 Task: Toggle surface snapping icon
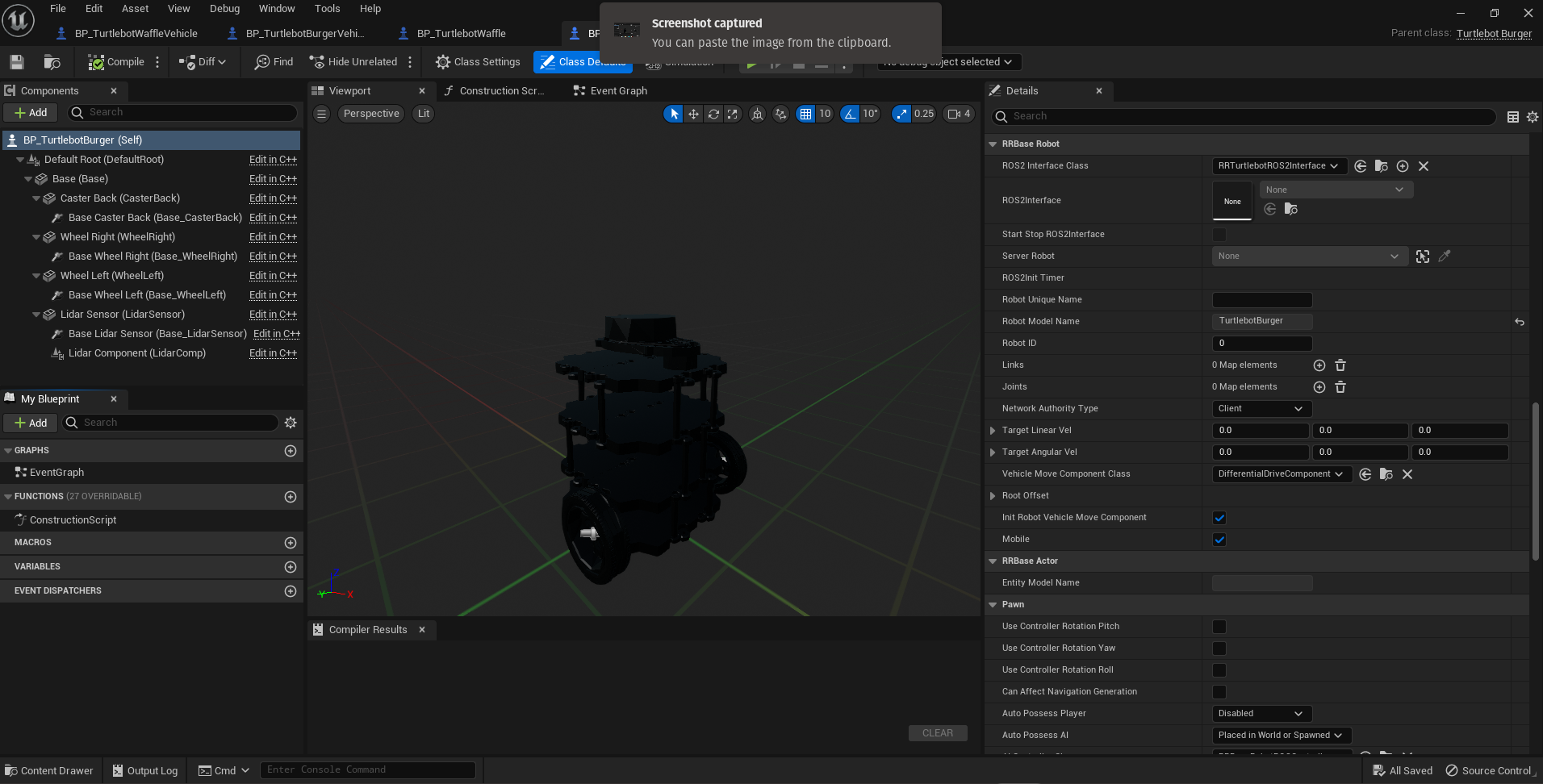pyautogui.click(x=780, y=115)
